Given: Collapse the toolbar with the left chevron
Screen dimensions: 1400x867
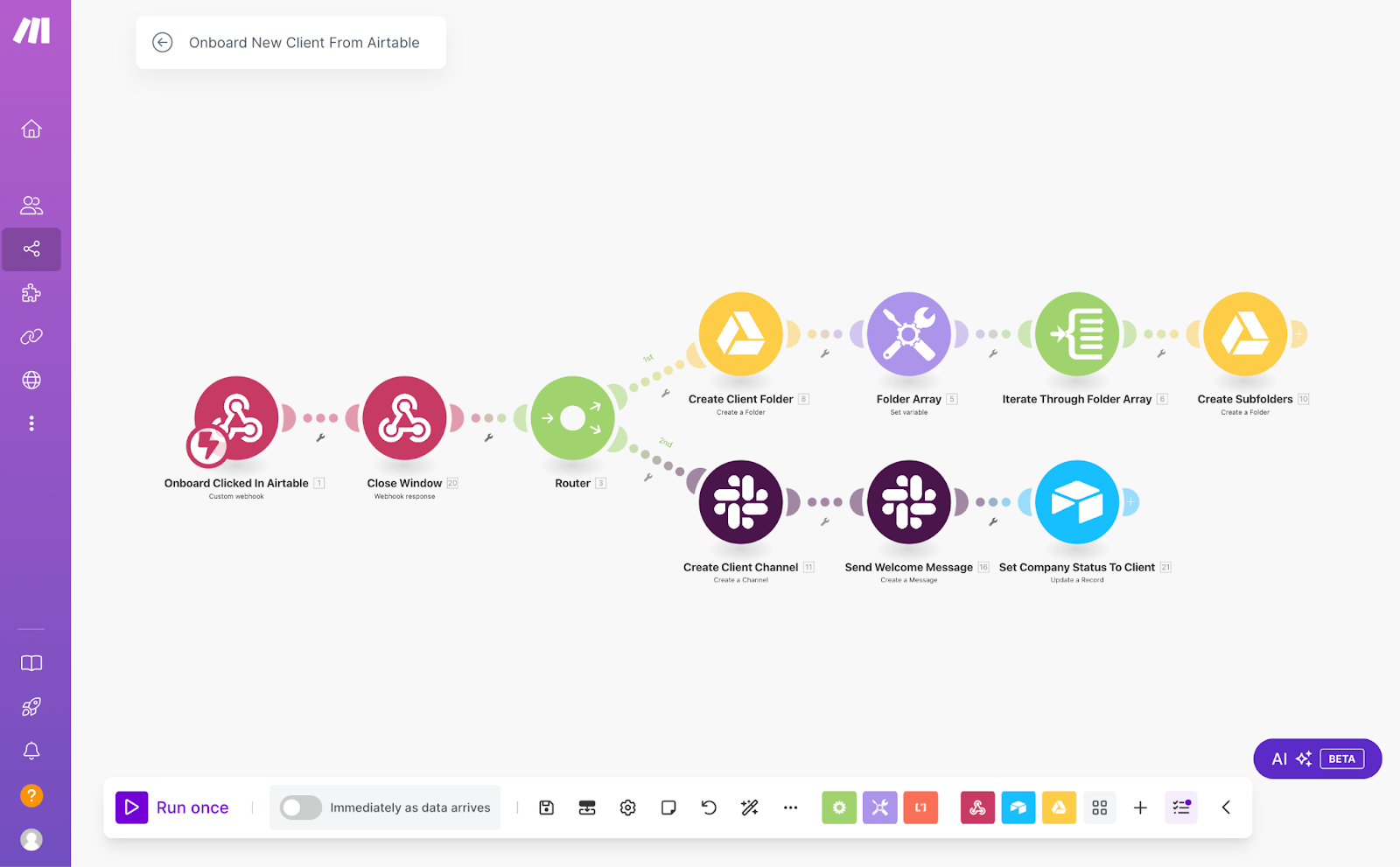Looking at the screenshot, I should [x=1226, y=808].
